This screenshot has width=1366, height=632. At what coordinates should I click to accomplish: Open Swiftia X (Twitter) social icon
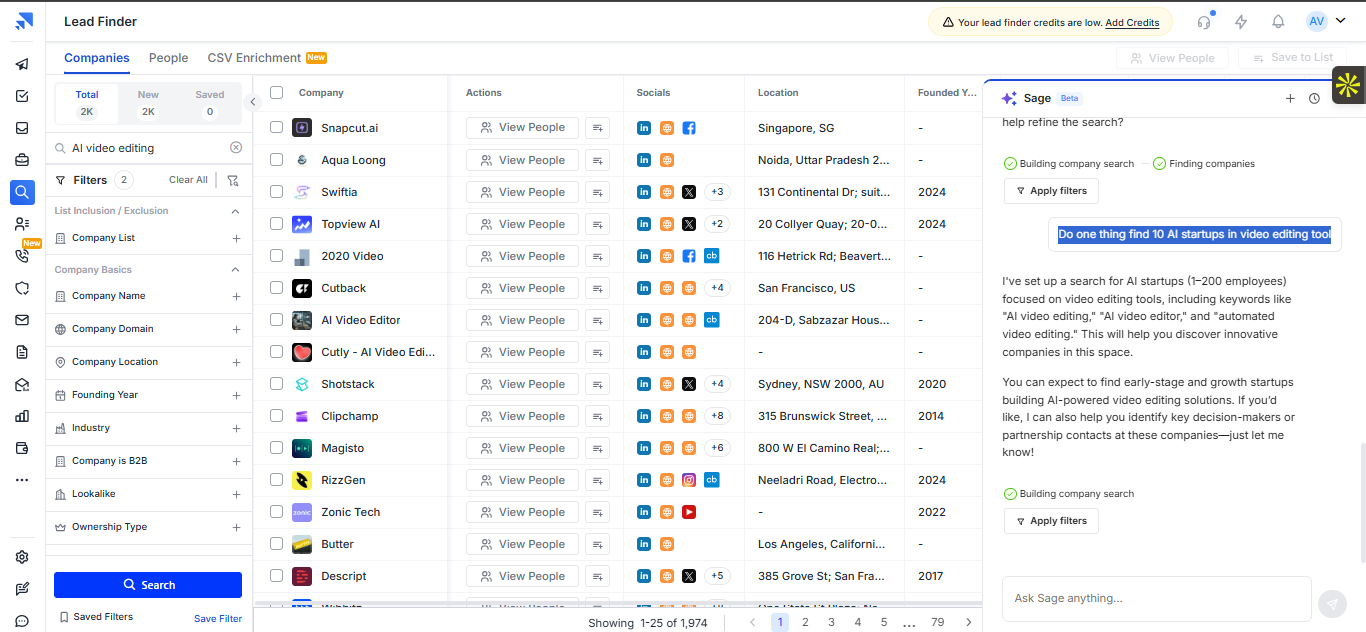click(689, 192)
